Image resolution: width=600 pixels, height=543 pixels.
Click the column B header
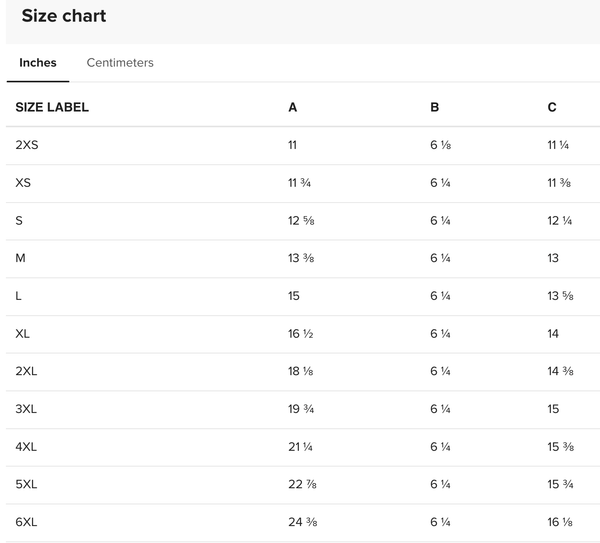[434, 107]
